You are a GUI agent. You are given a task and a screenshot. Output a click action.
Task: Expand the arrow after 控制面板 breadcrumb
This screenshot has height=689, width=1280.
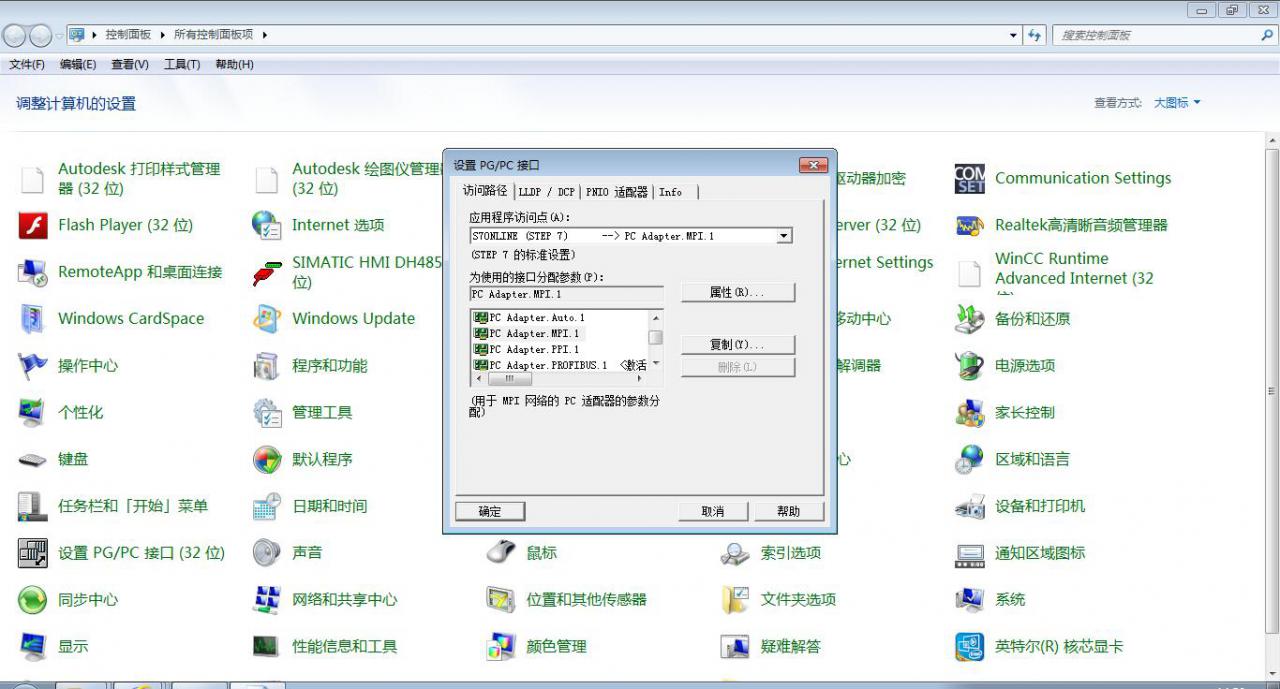coord(162,35)
